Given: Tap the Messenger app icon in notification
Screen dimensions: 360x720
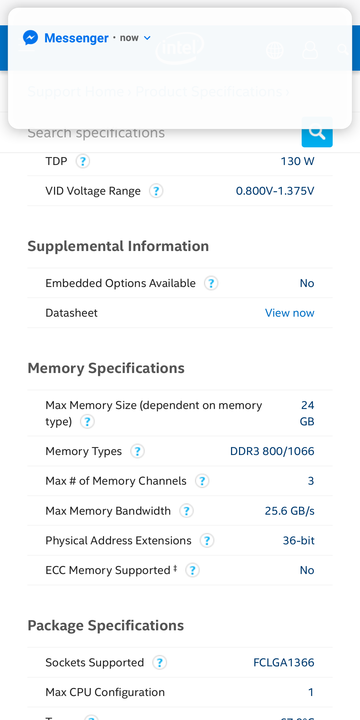Looking at the screenshot, I should tap(30, 38).
